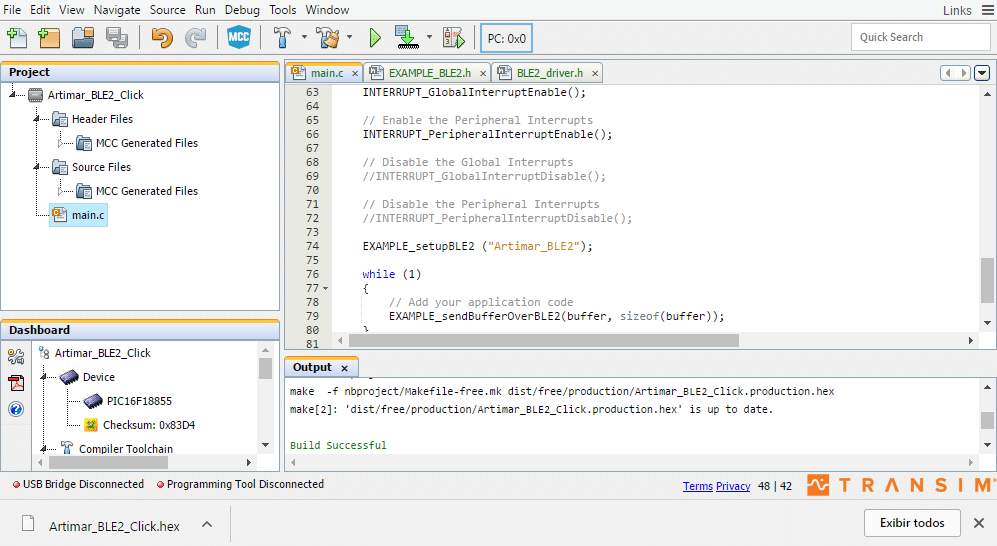Select Checksum: 0x83D4 entry
This screenshot has width=997, height=546.
pyautogui.click(x=149, y=425)
